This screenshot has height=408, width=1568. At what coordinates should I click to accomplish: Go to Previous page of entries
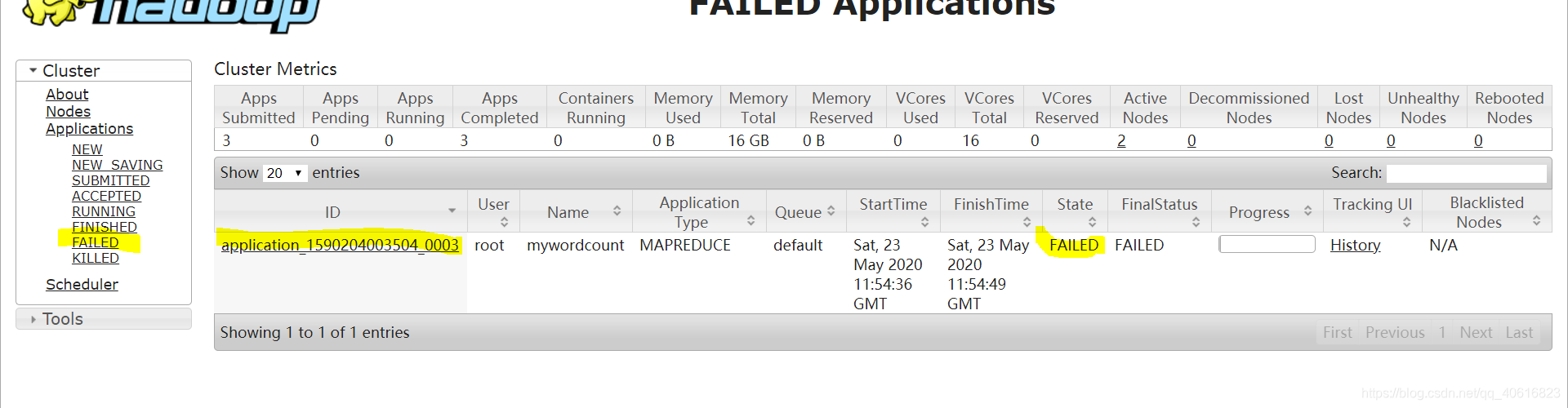1395,333
